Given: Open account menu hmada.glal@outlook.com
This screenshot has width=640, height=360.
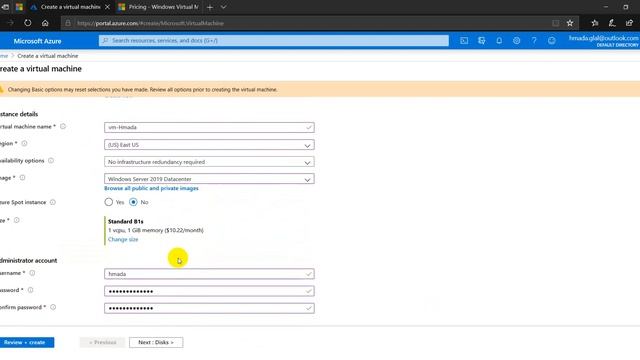Looking at the screenshot, I should (x=604, y=41).
